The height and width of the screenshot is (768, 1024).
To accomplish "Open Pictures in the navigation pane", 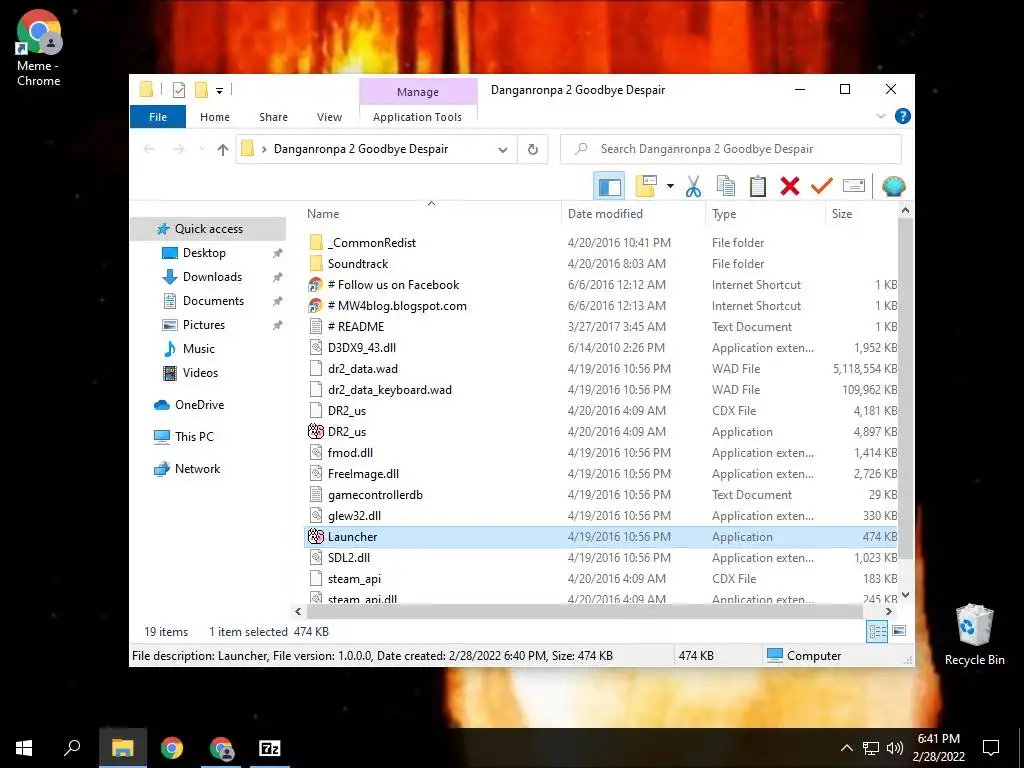I will [204, 325].
